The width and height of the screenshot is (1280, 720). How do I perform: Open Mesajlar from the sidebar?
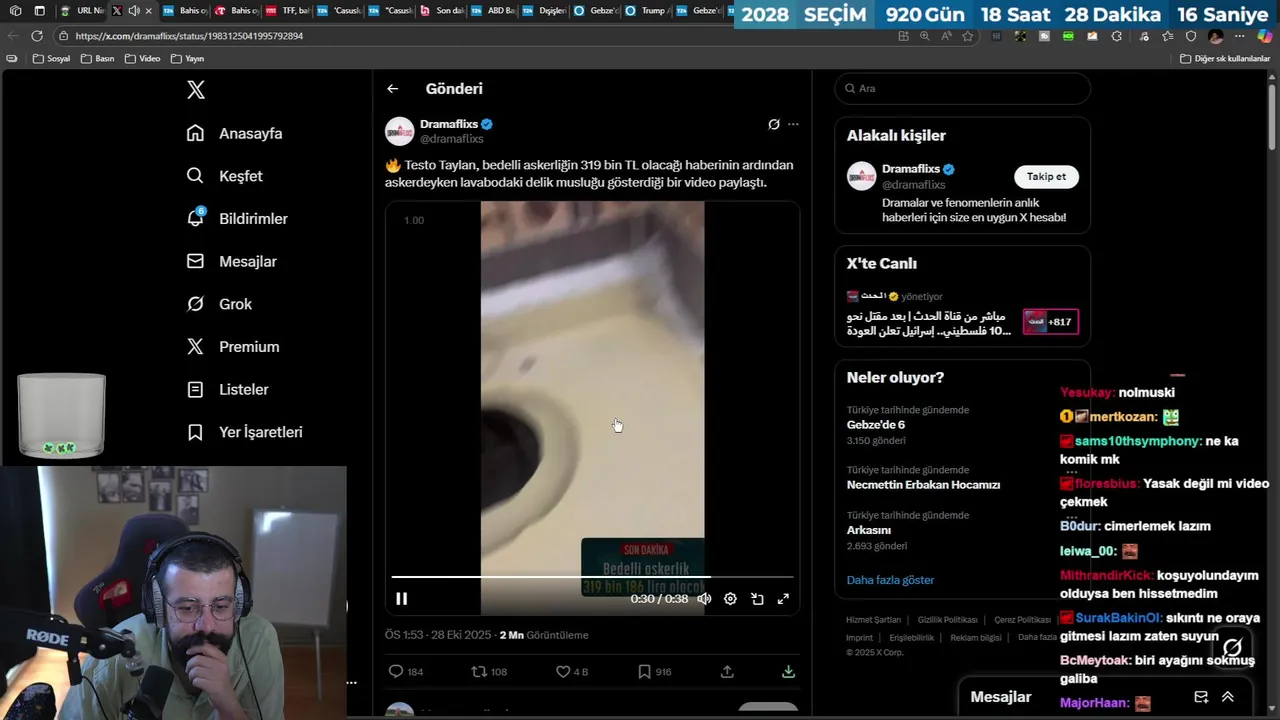pyautogui.click(x=231, y=261)
